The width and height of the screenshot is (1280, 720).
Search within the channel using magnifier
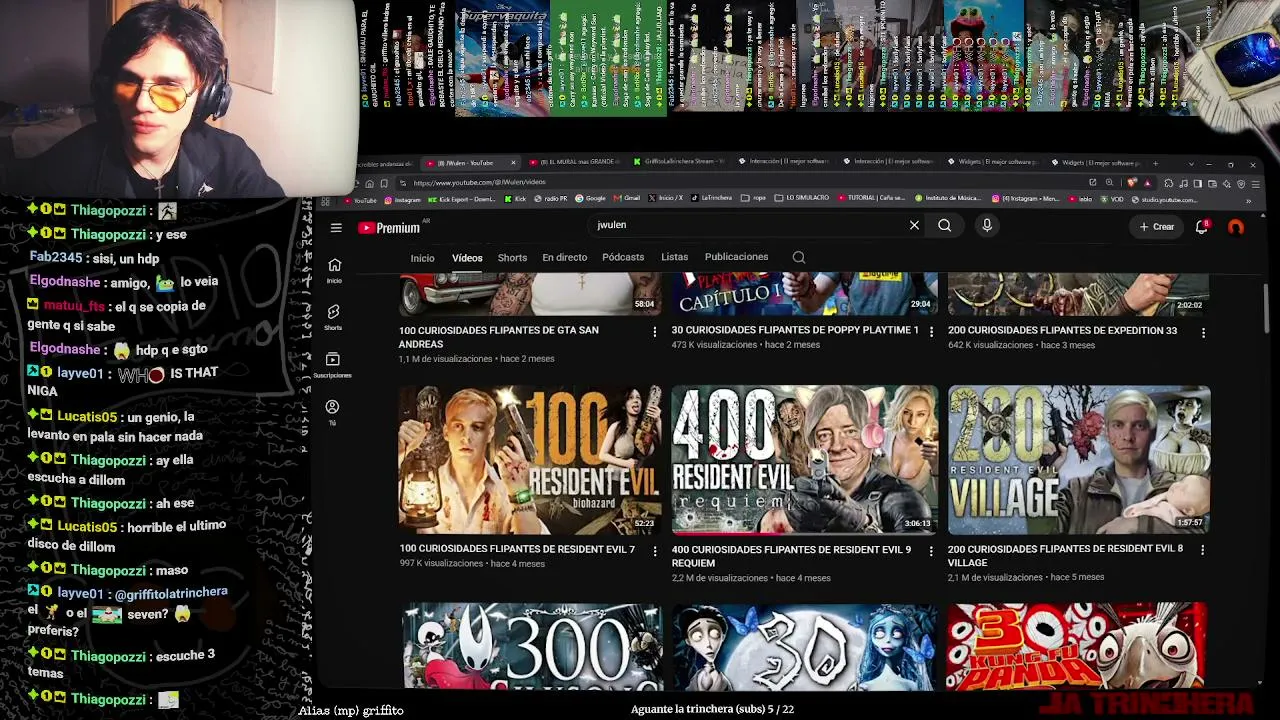tap(799, 258)
